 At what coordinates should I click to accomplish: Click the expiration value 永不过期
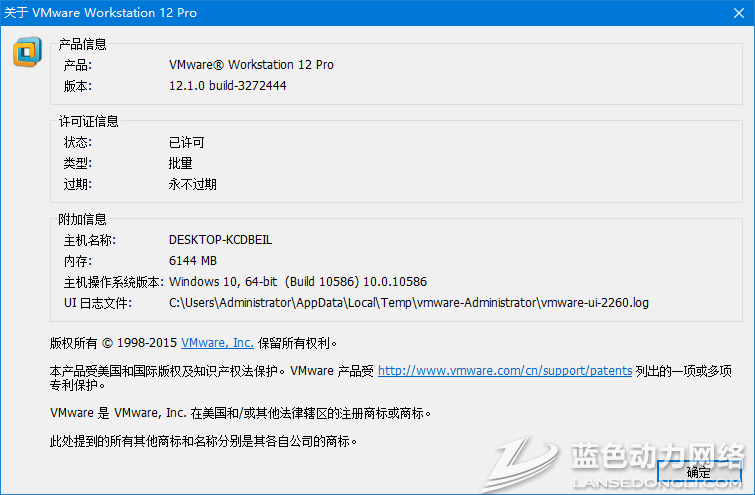193,184
